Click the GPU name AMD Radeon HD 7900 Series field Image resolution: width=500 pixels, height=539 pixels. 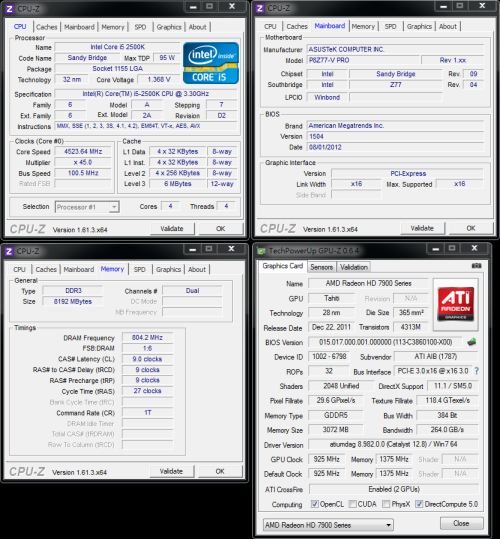pos(368,283)
